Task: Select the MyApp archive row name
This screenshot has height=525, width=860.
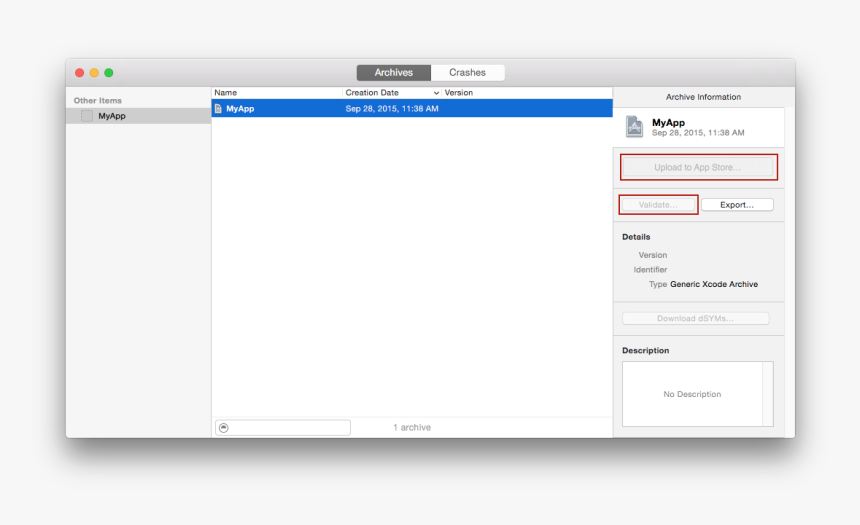Action: coord(240,109)
